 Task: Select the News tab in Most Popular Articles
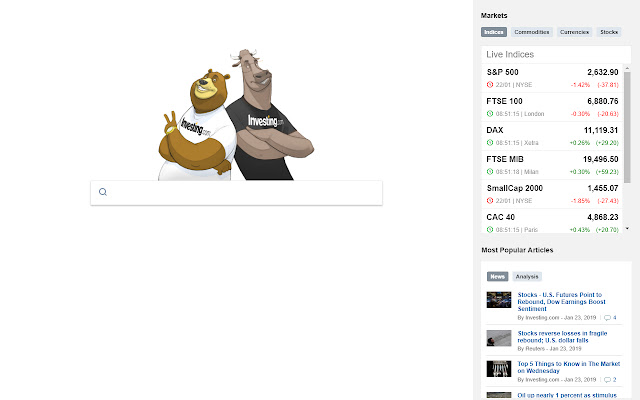tap(498, 276)
